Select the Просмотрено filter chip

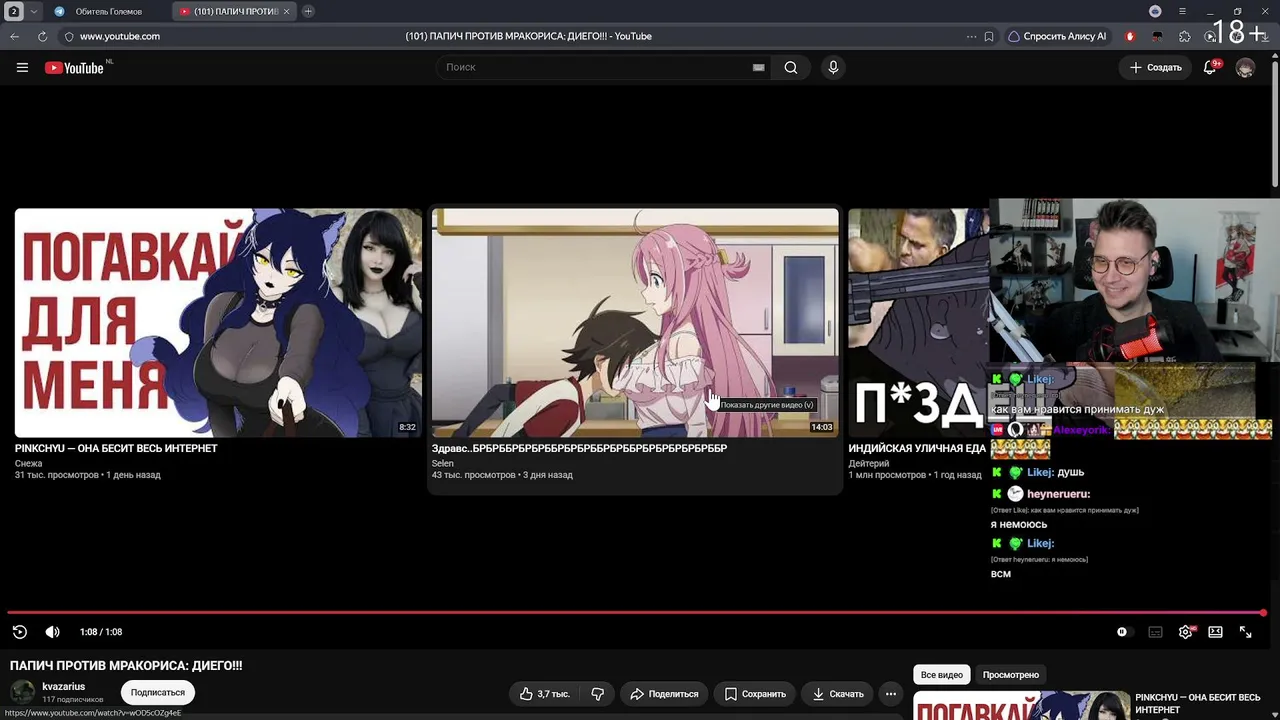[x=1011, y=675]
